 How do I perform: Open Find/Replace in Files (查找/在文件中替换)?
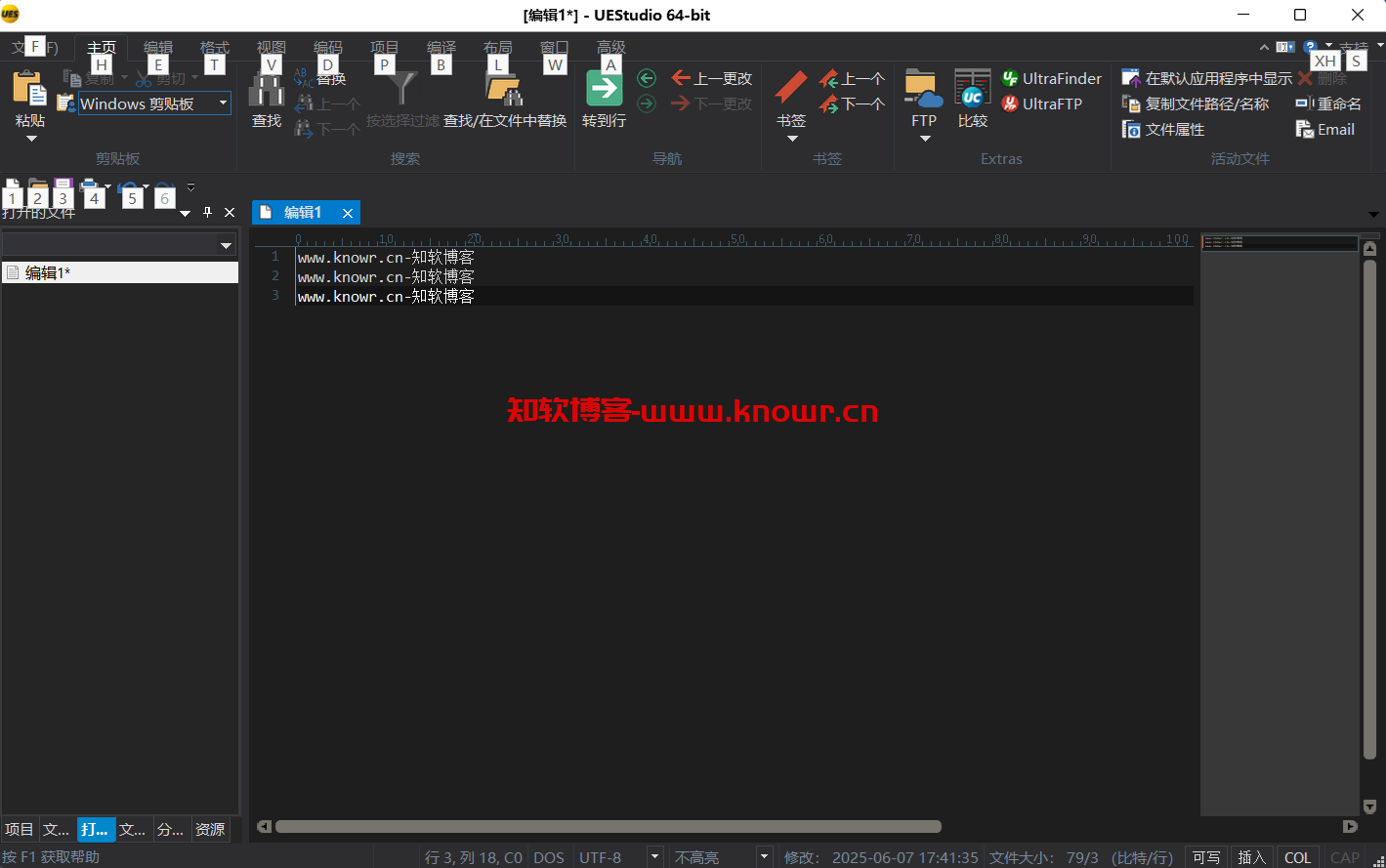coord(504,100)
